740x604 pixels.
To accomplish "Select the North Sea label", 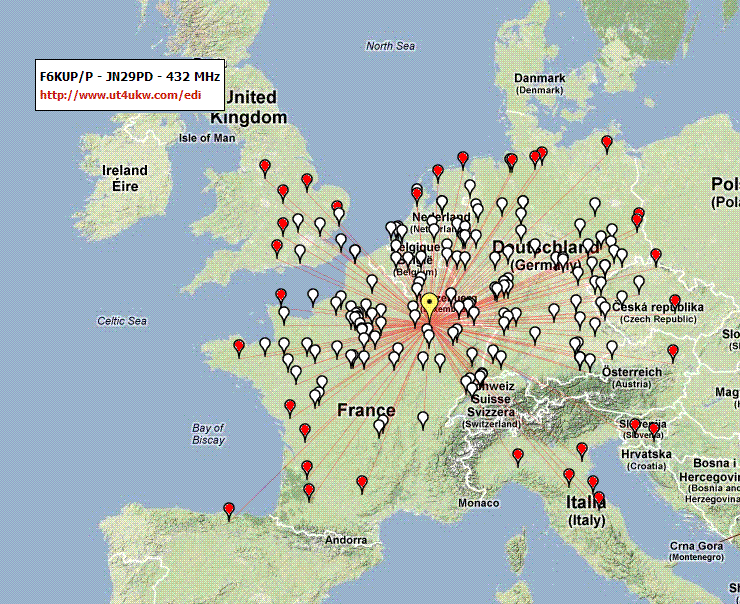I will 390,46.
